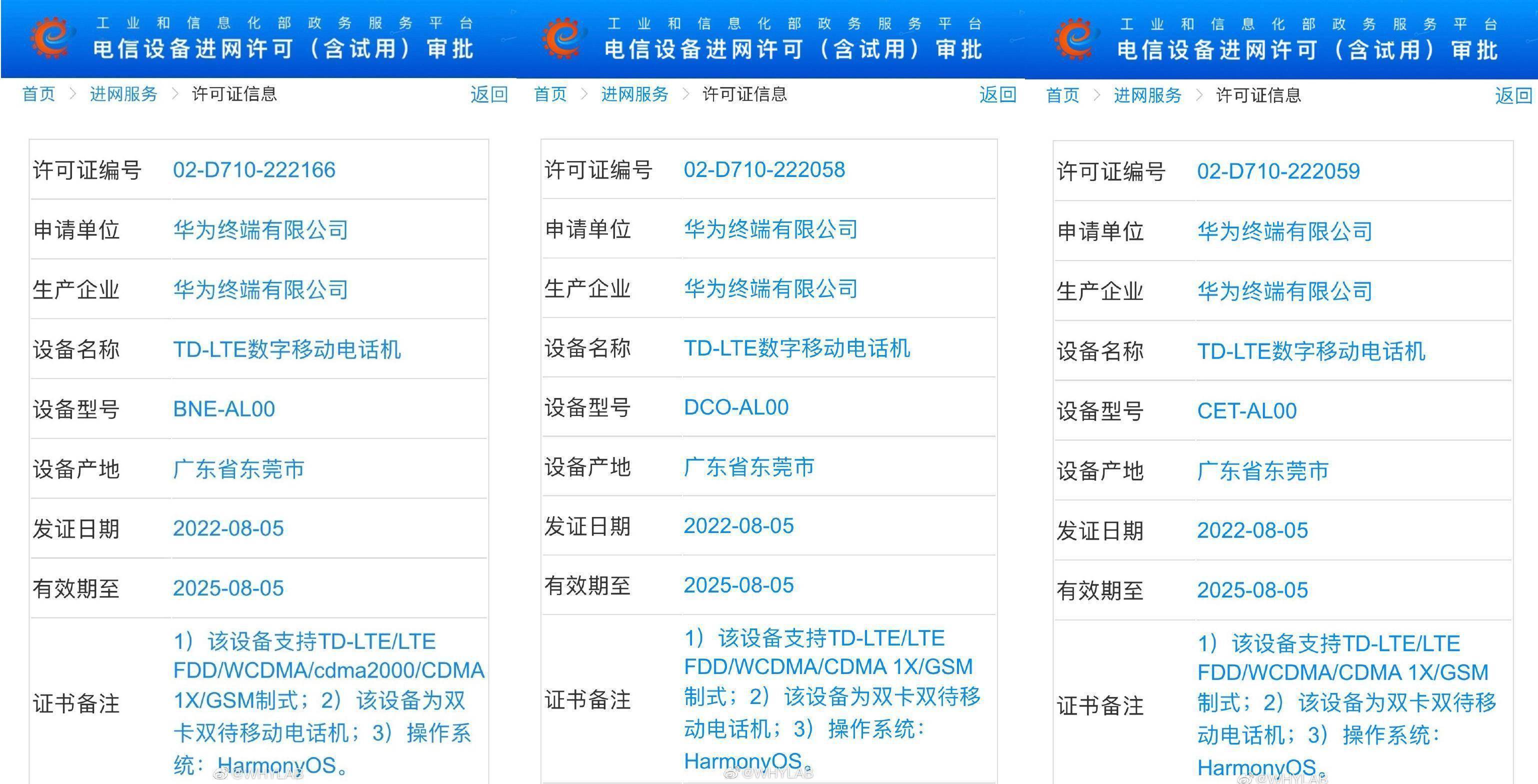The width and height of the screenshot is (1538, 784).
Task: Click 生产企业 value in BNE-AL00 panel
Action: pos(261,290)
